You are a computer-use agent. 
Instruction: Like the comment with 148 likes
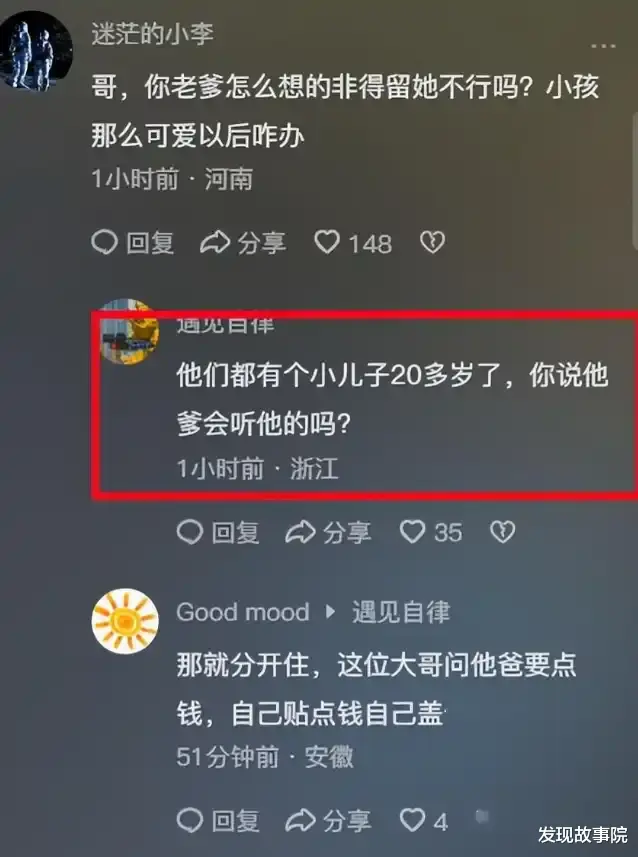pos(327,242)
